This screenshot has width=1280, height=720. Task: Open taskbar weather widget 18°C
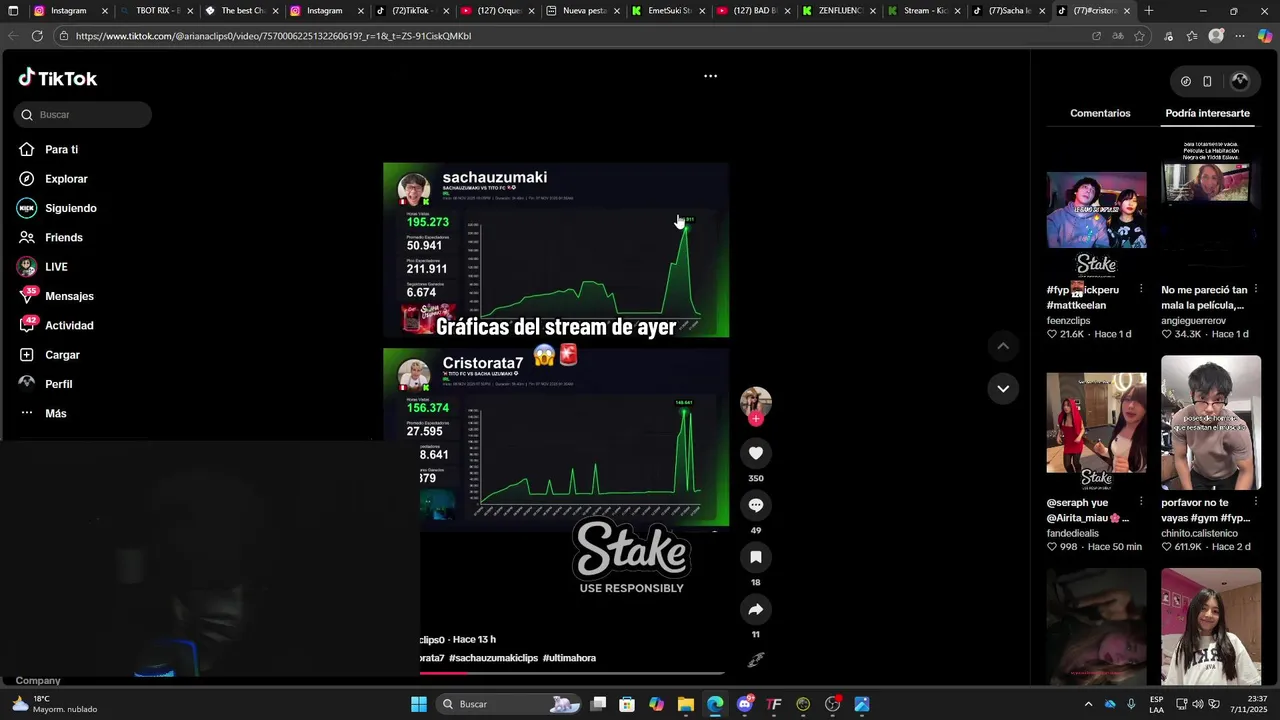pos(55,704)
